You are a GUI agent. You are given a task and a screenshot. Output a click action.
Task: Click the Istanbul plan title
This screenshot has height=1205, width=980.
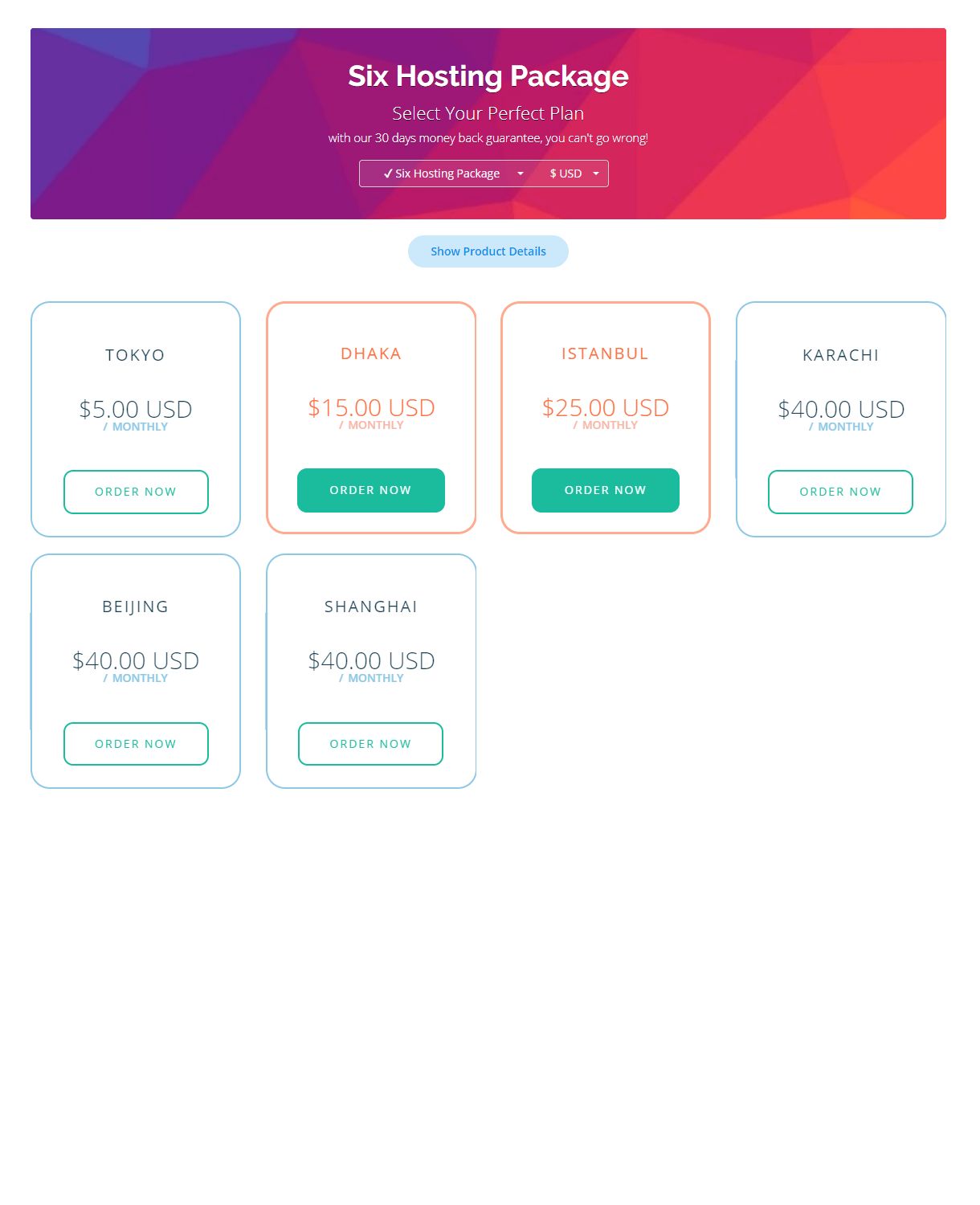(605, 353)
